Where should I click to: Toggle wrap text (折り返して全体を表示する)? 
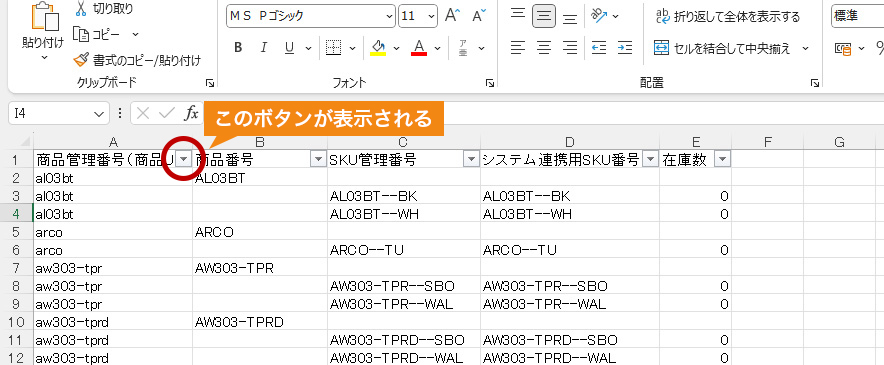click(x=728, y=16)
